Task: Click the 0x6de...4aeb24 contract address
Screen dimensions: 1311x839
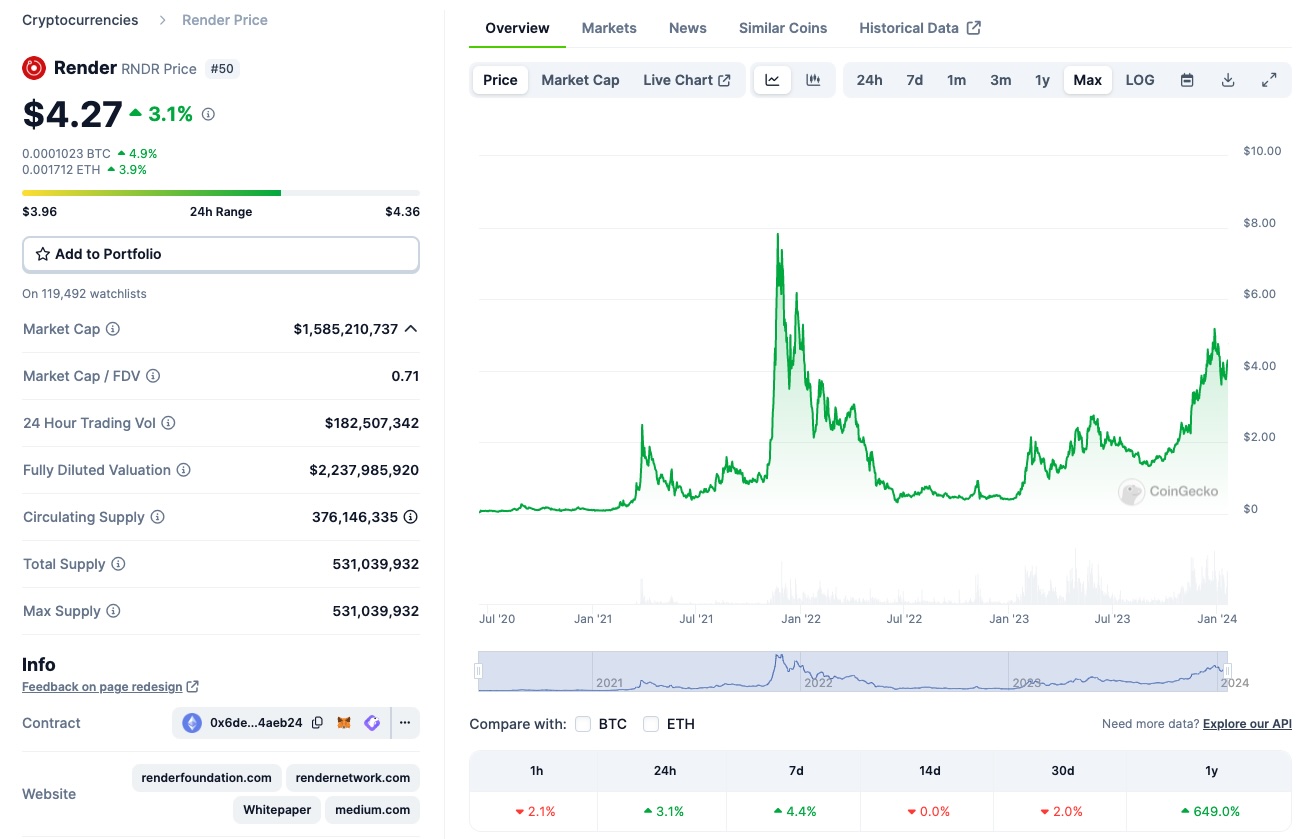Action: click(x=256, y=723)
